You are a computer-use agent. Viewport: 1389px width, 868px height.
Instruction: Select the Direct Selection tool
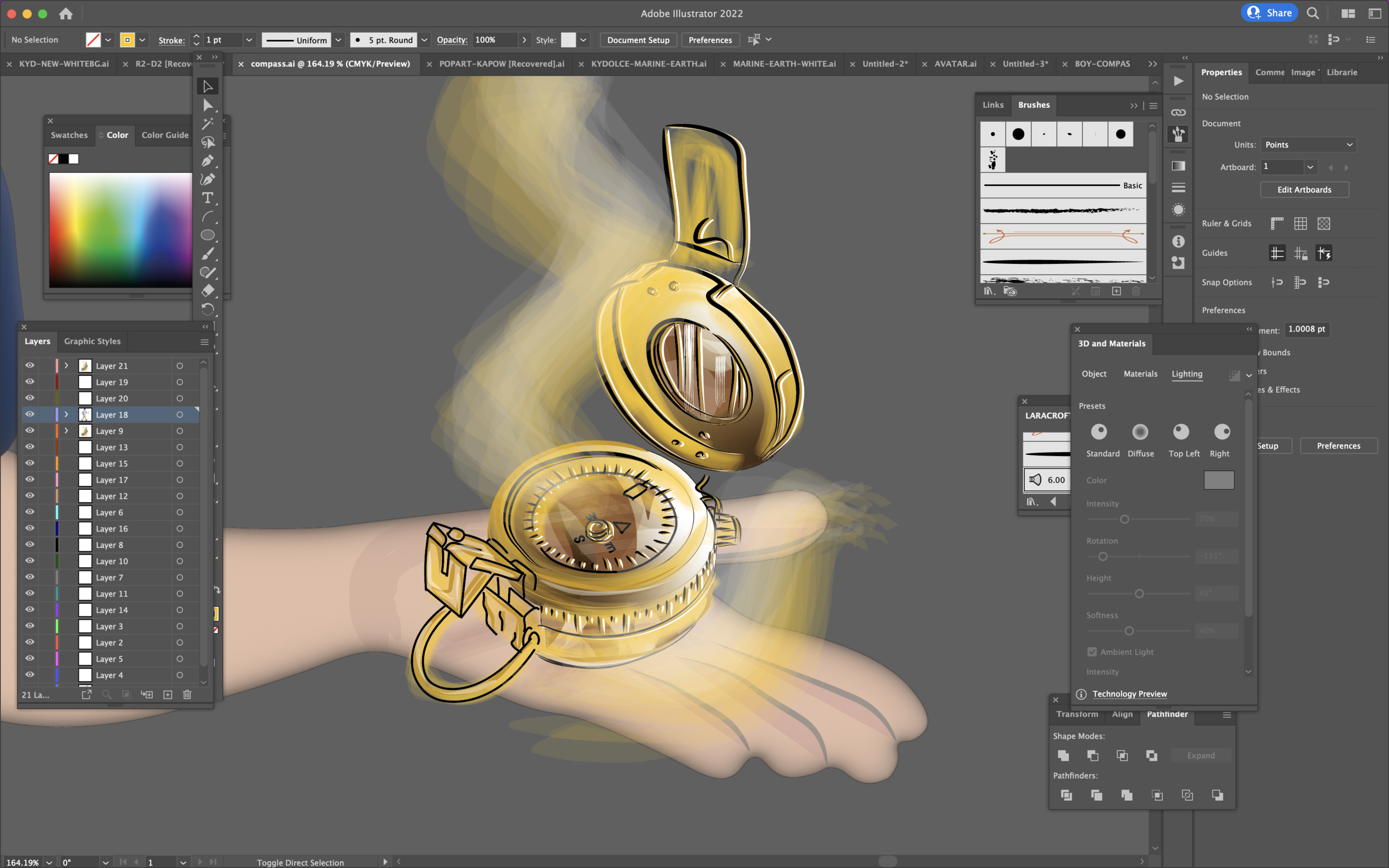[x=207, y=105]
